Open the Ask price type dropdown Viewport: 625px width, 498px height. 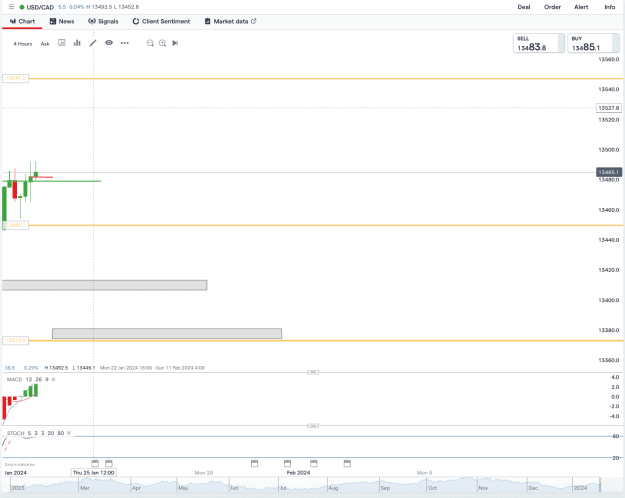click(45, 44)
